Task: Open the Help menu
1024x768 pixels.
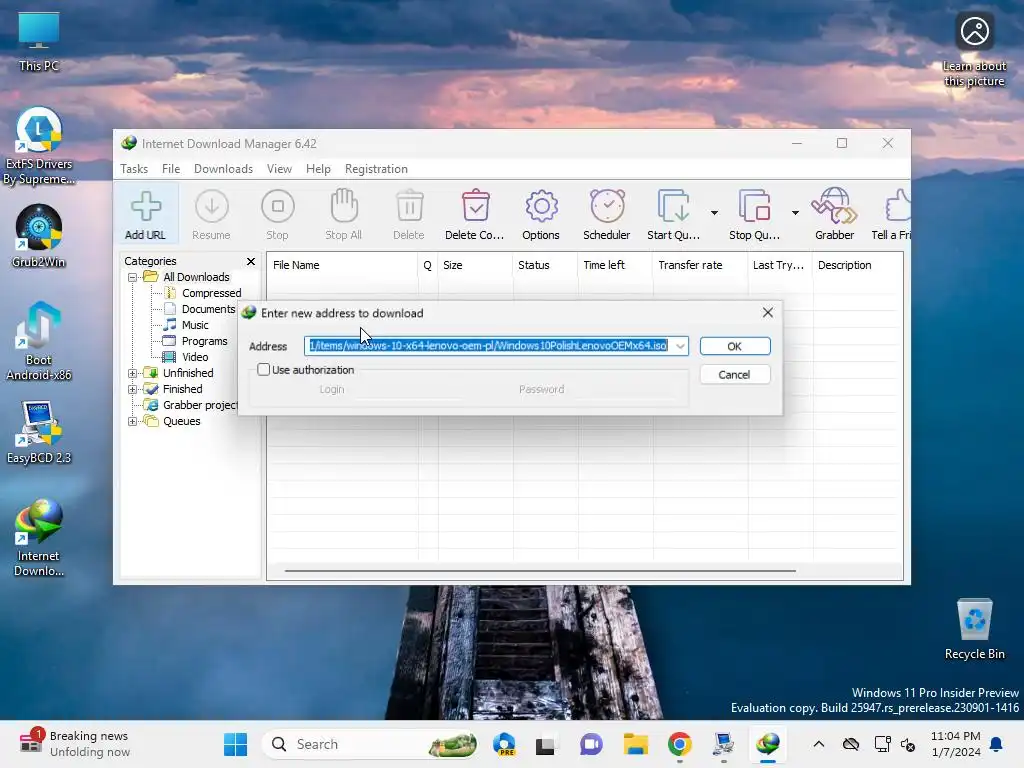Action: tap(318, 168)
